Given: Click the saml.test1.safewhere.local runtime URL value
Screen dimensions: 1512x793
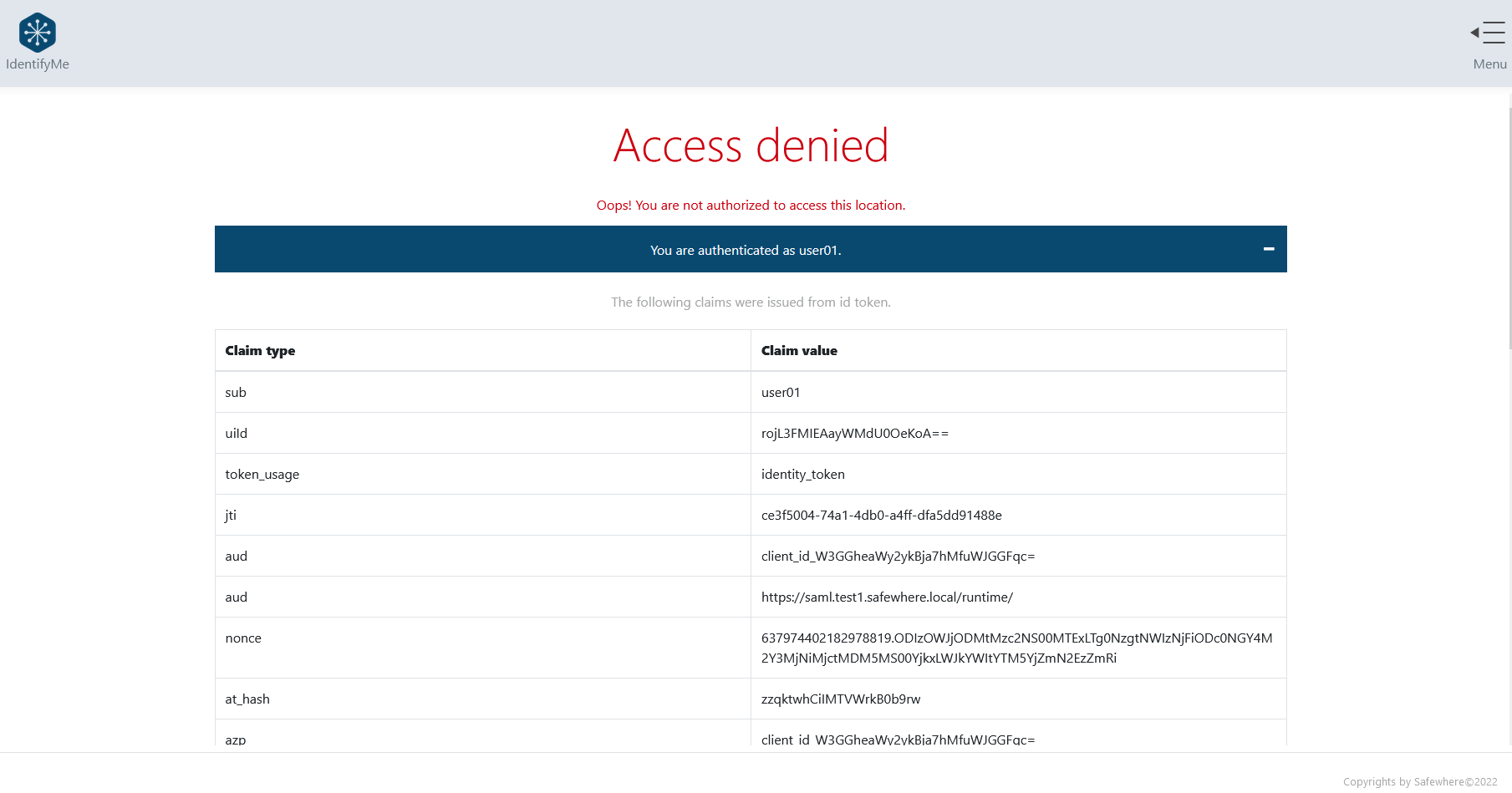Looking at the screenshot, I should click(x=887, y=597).
